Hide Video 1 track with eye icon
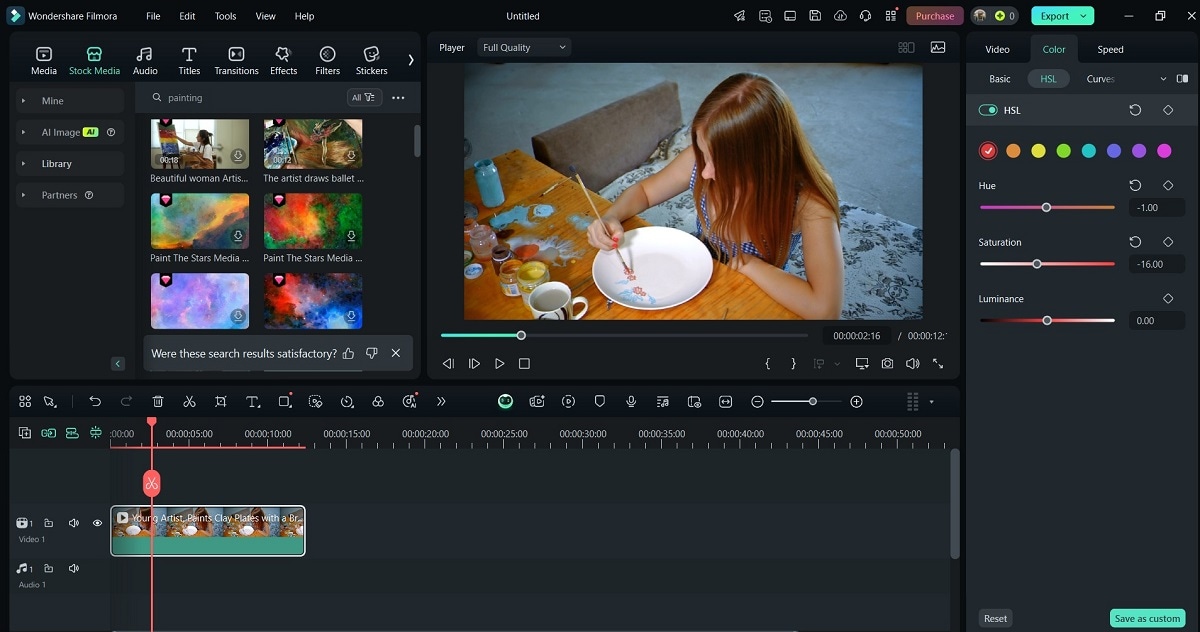The image size is (1200, 632). pyautogui.click(x=97, y=523)
